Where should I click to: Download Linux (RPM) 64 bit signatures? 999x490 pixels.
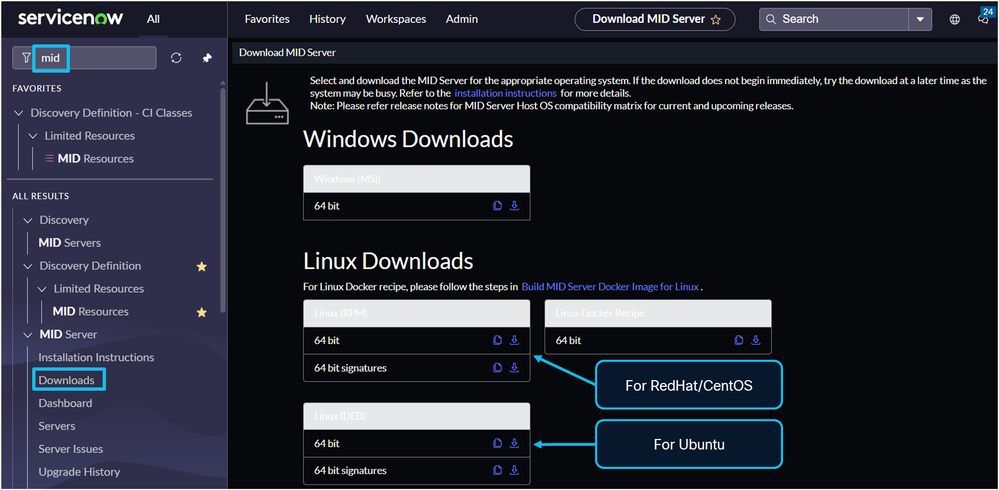click(x=514, y=368)
